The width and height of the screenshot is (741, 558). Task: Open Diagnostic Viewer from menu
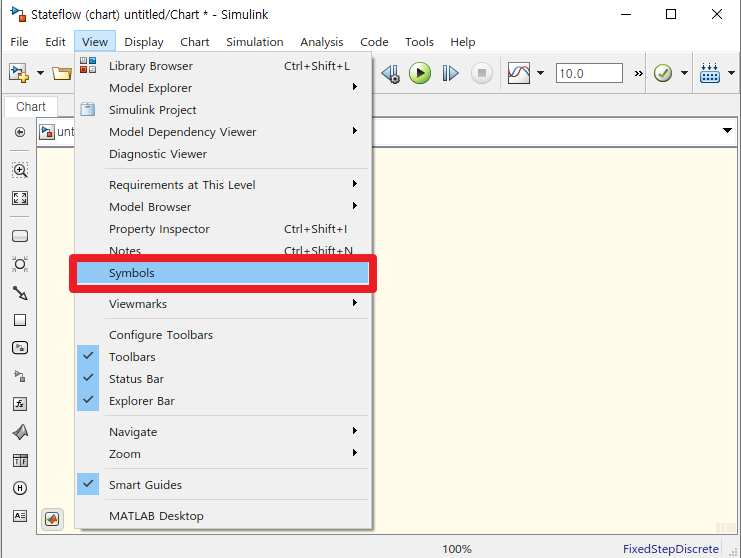click(223, 154)
